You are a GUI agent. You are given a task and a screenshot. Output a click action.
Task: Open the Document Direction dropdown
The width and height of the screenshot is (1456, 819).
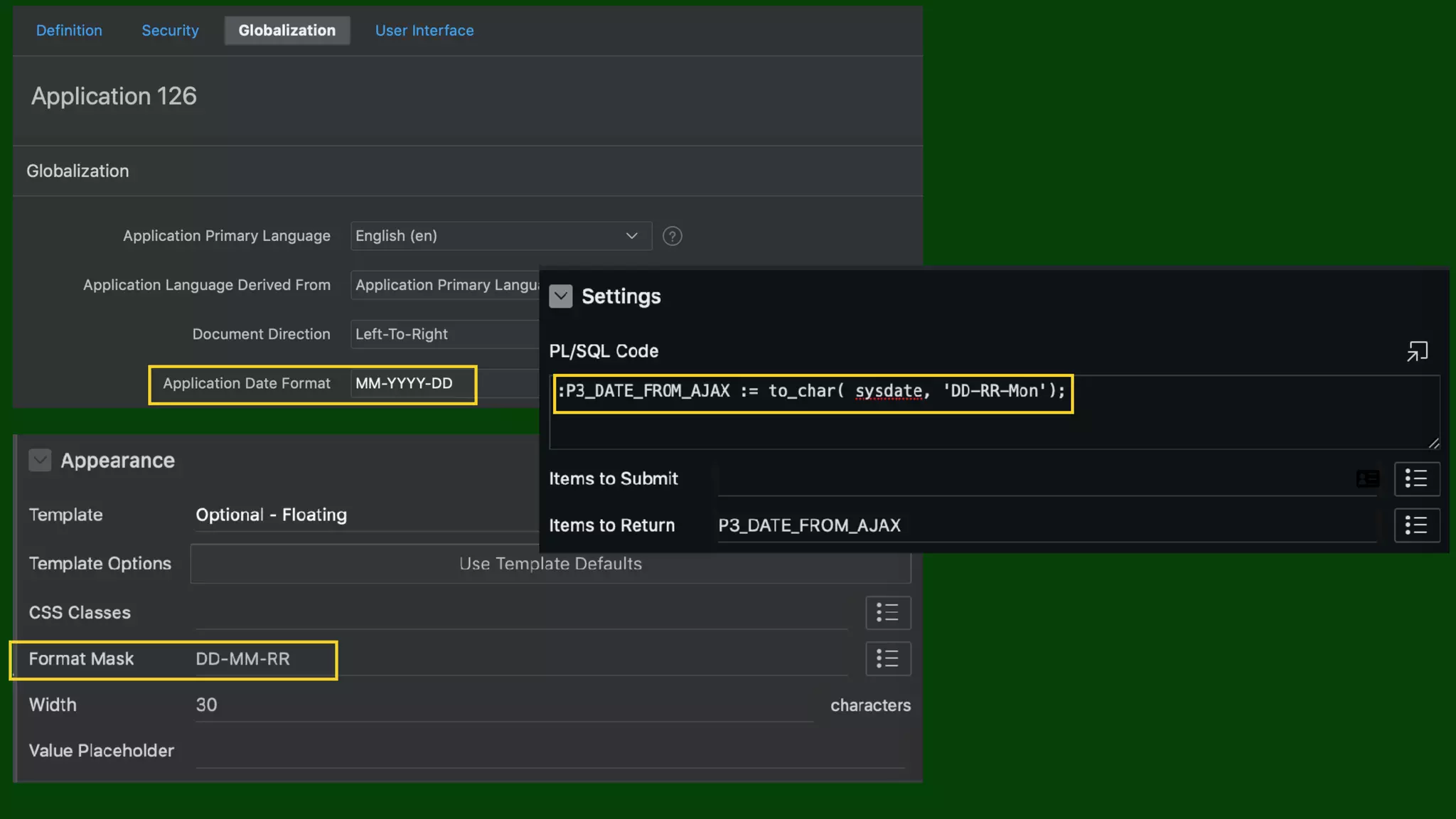click(x=444, y=334)
